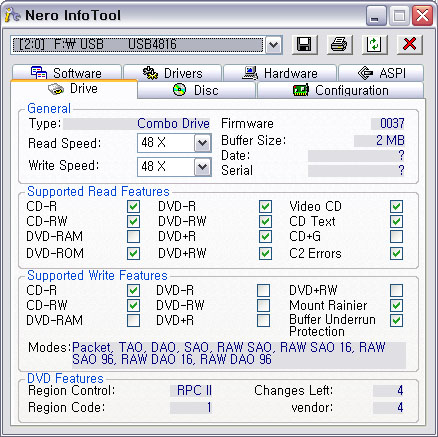438x437 pixels.
Task: Switch to the Software tab
Action: 67,73
